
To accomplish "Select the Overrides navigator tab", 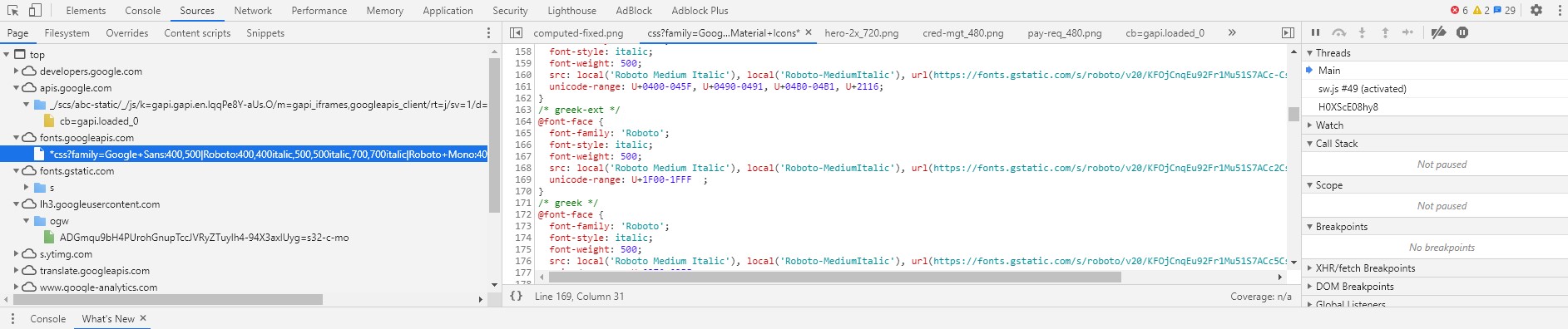I will pos(126,32).
